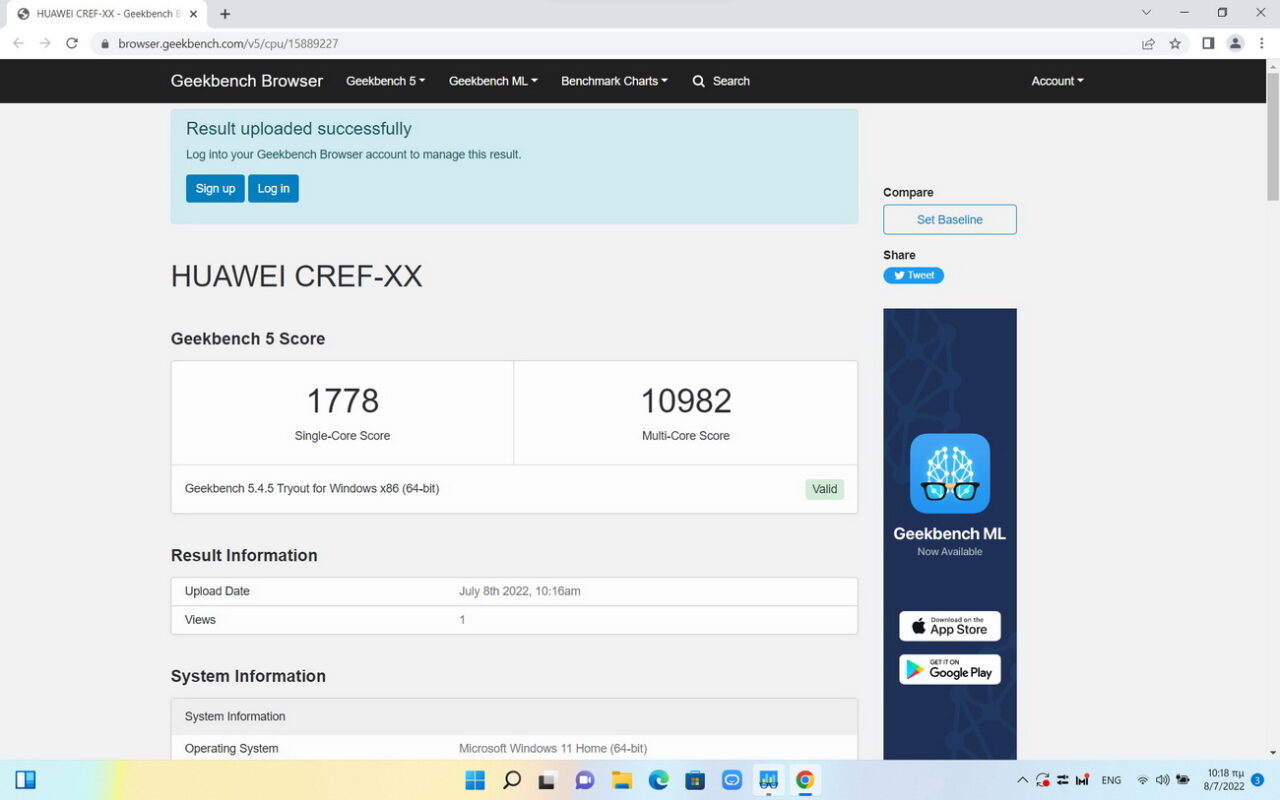The image size is (1280, 800).
Task: Open File Explorer from the taskbar
Action: point(621,780)
